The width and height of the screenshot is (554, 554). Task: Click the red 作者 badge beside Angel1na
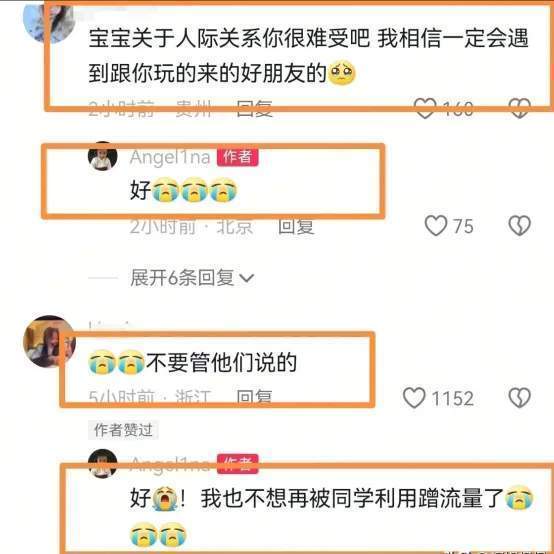coord(237,157)
